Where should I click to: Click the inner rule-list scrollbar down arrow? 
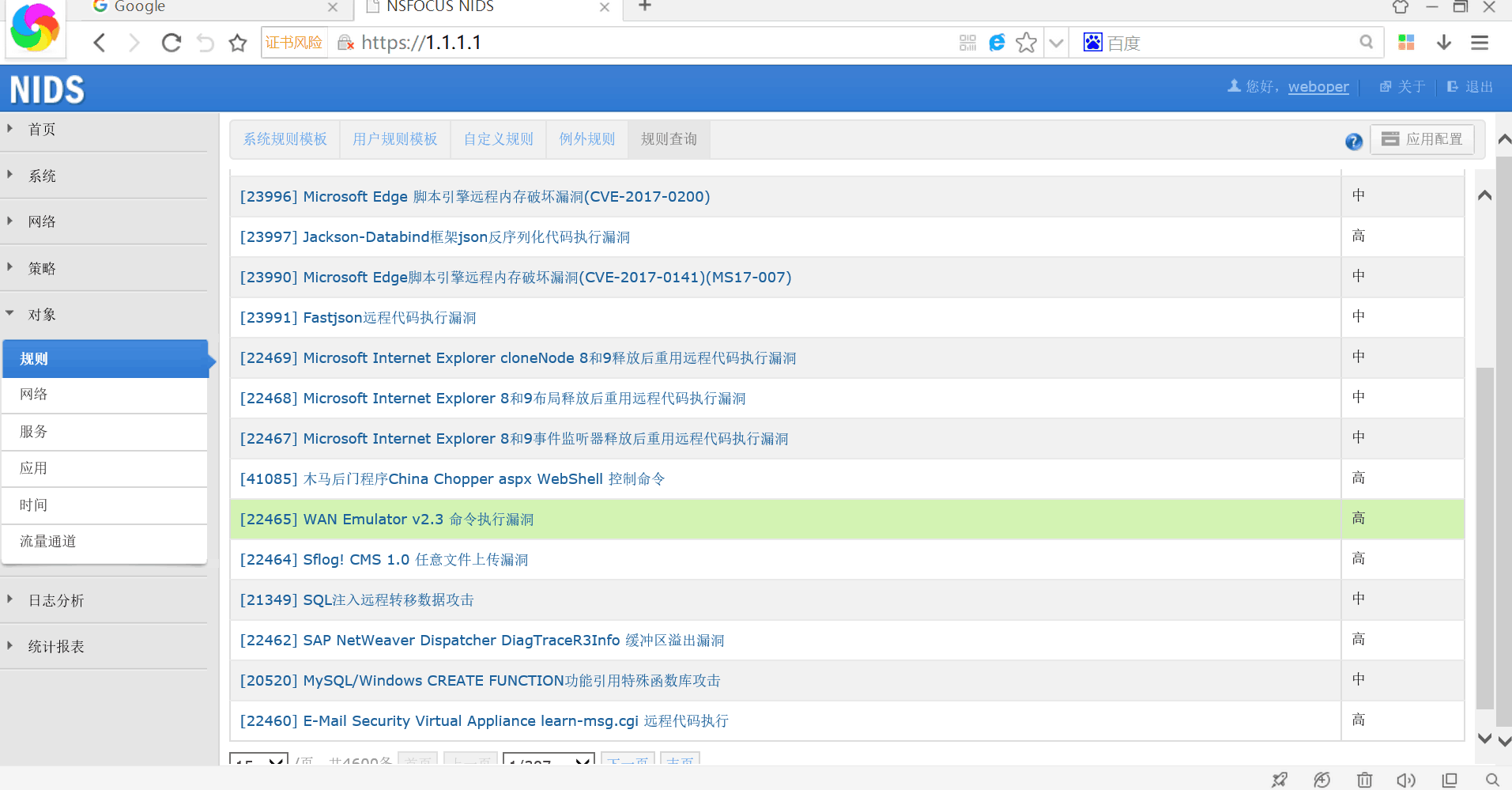coord(1485,739)
